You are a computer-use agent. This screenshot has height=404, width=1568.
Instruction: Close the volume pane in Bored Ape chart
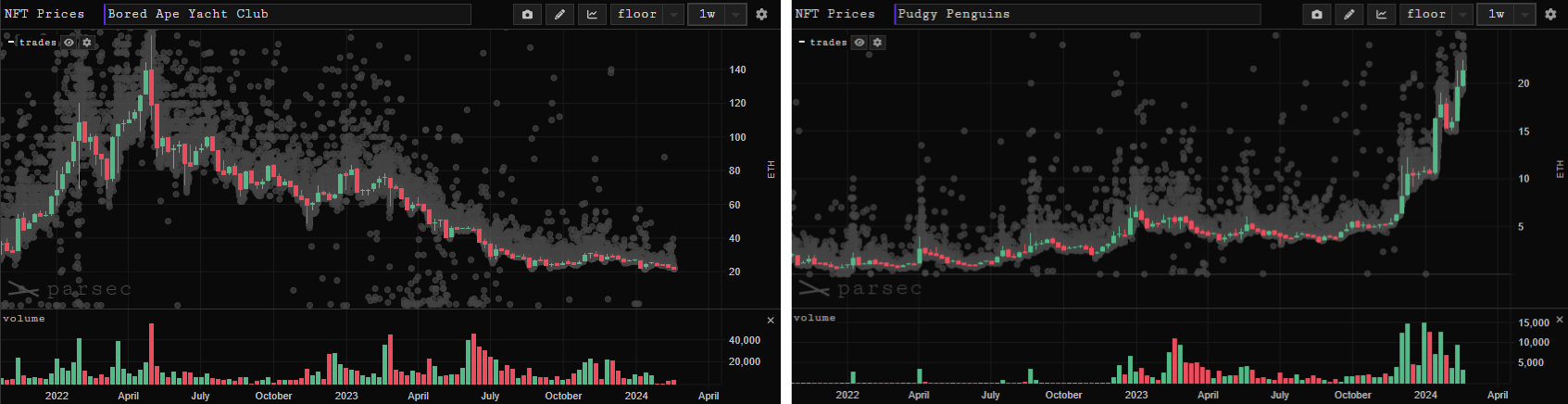[771, 320]
